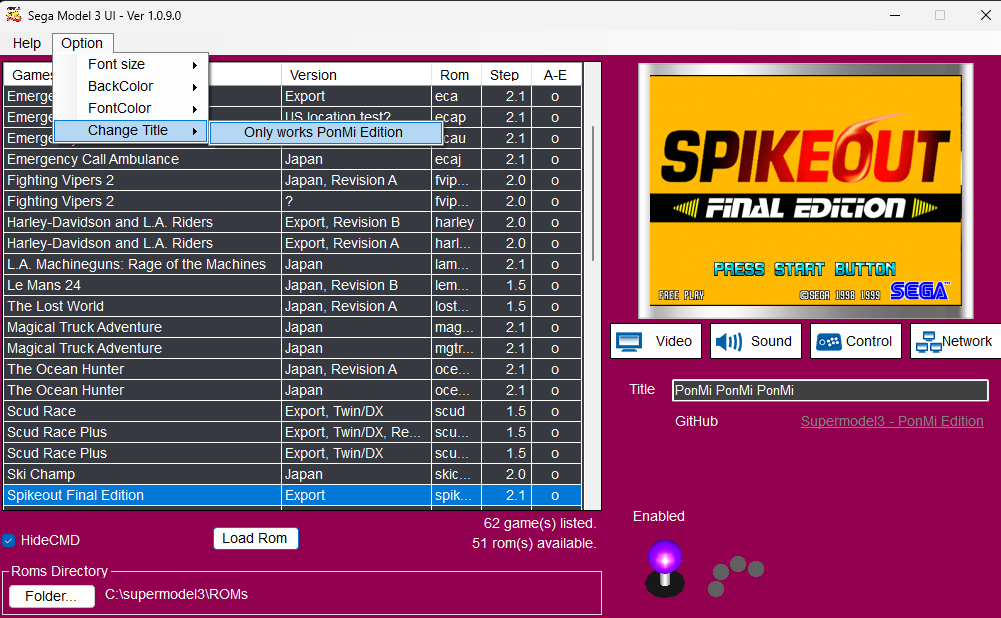
Task: Click the Enabled label
Action: (659, 516)
